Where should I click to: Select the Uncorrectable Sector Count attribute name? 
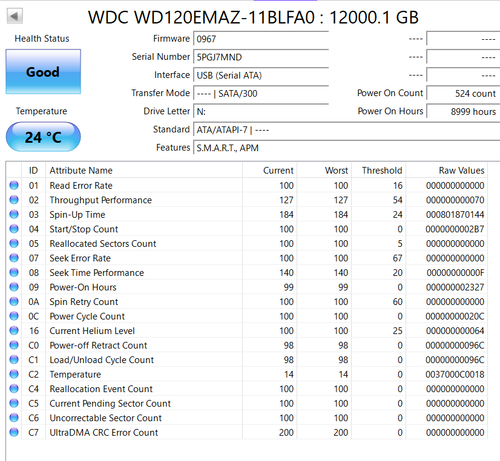[x=106, y=418]
